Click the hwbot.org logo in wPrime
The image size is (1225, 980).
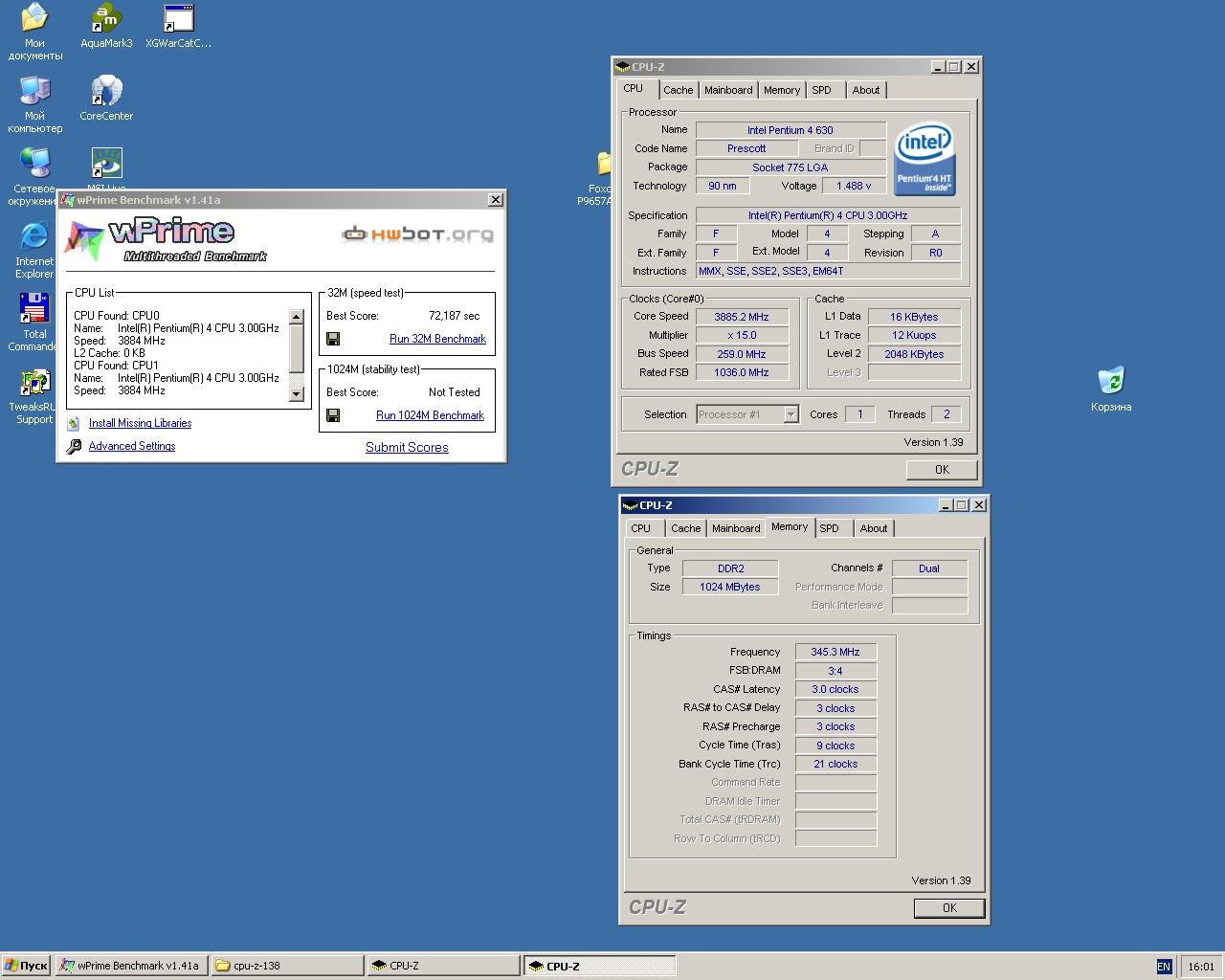[x=418, y=234]
